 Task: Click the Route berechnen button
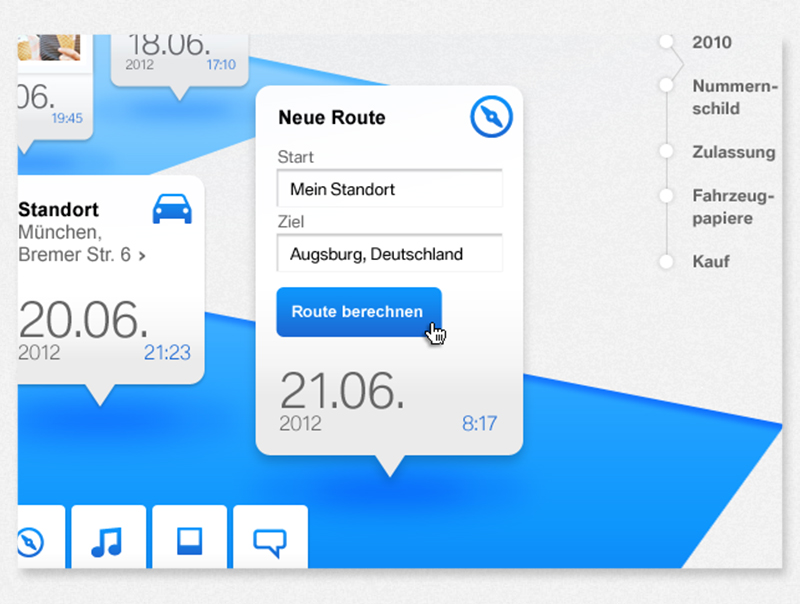point(358,312)
